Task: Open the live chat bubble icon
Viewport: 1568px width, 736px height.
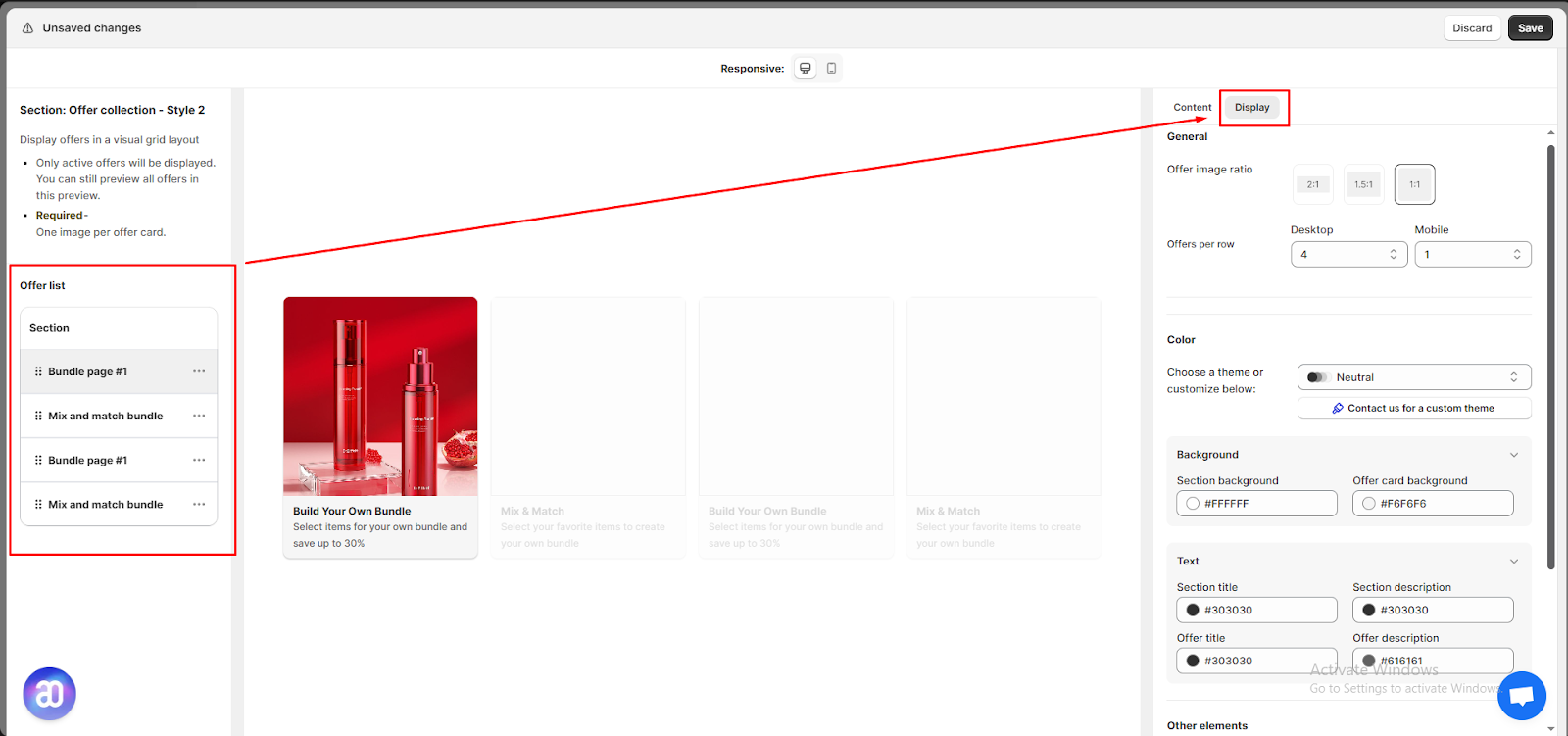Action: tap(1521, 696)
